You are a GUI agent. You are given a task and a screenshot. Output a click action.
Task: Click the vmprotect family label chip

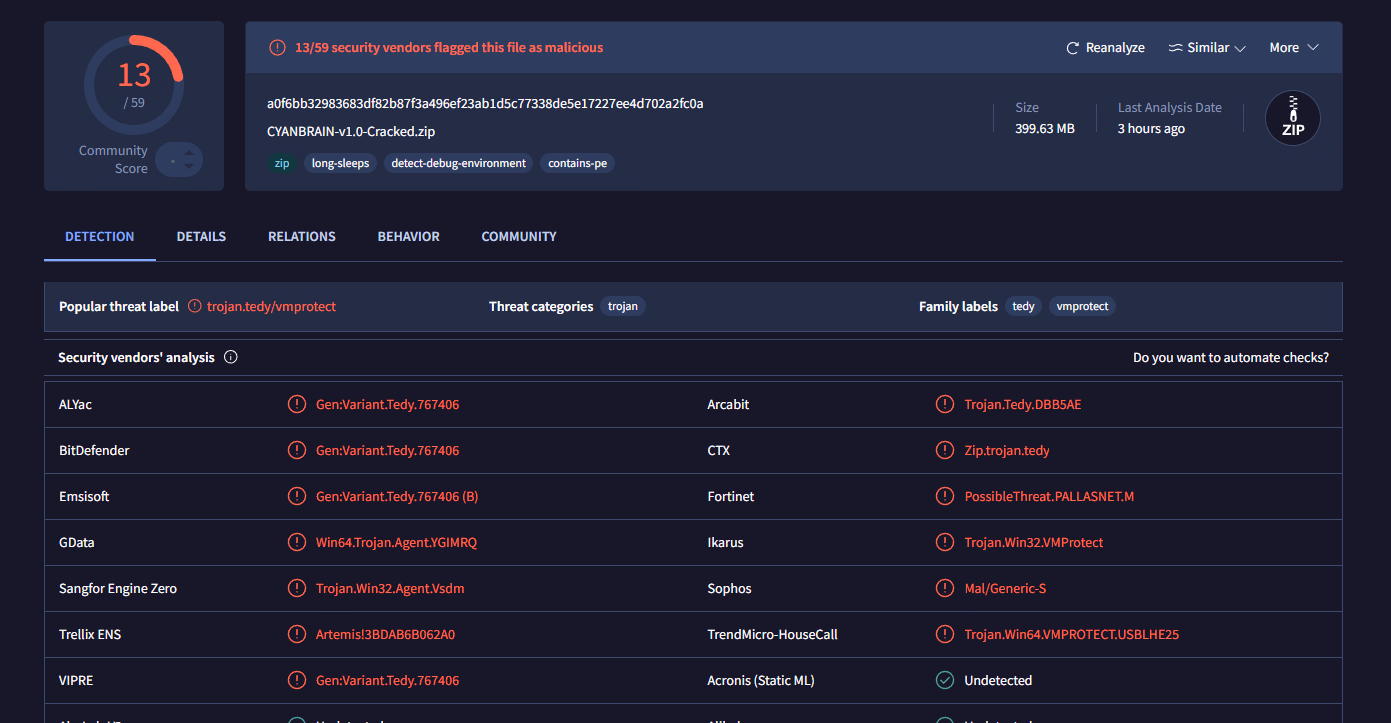[1082, 307]
